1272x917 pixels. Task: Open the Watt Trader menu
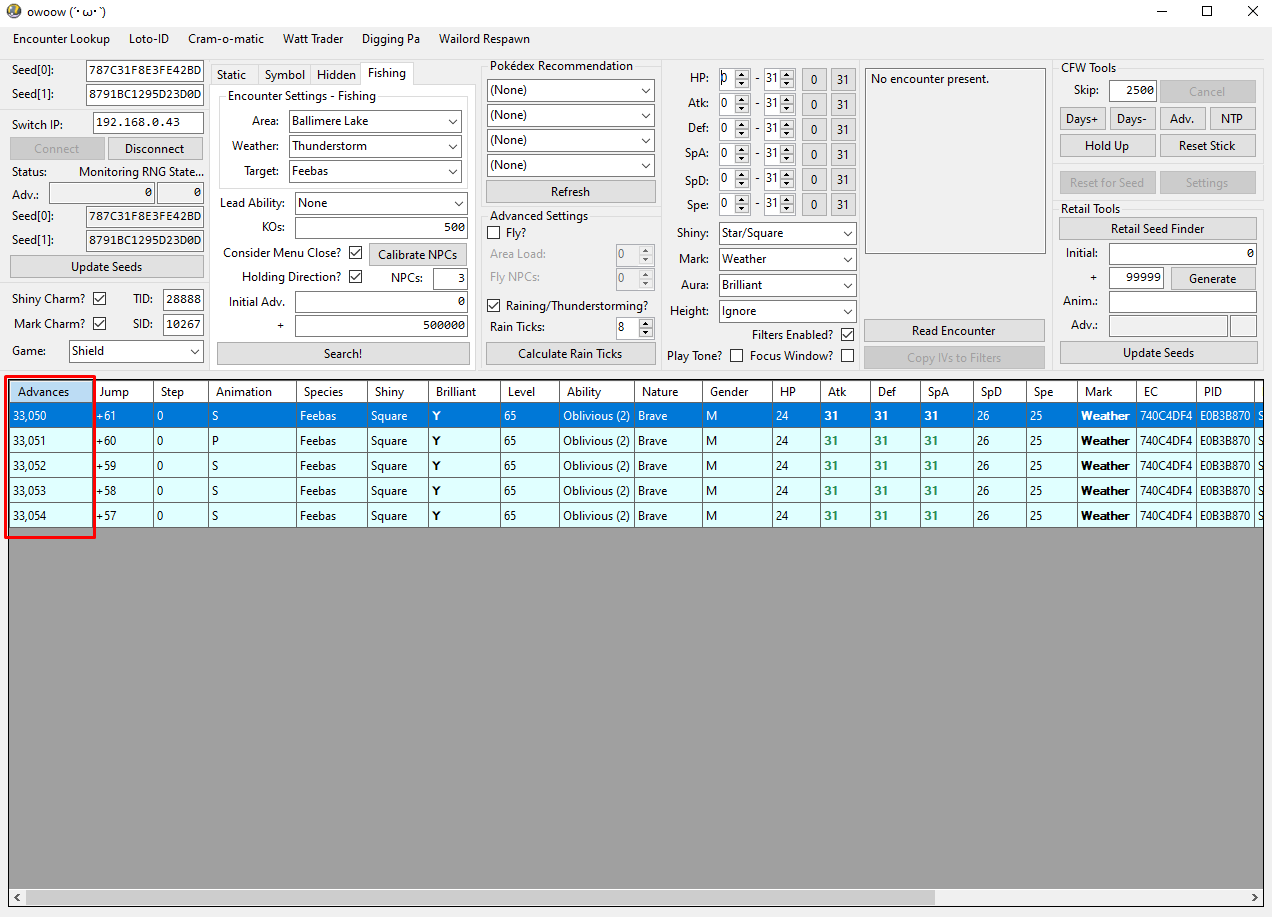point(313,39)
